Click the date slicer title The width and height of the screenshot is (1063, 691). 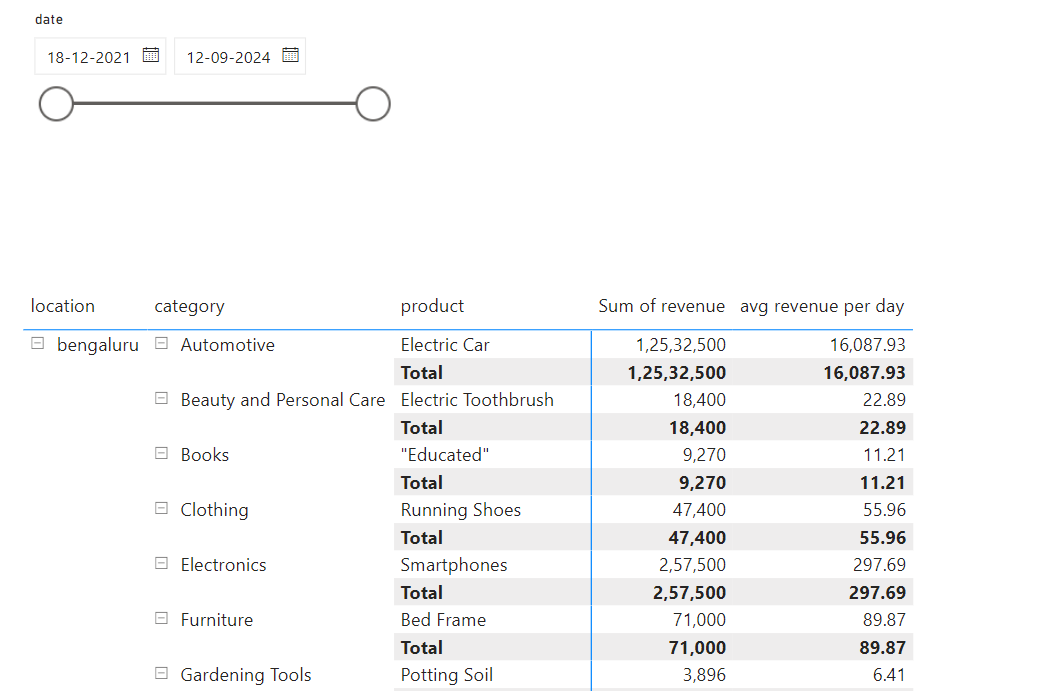coord(49,20)
